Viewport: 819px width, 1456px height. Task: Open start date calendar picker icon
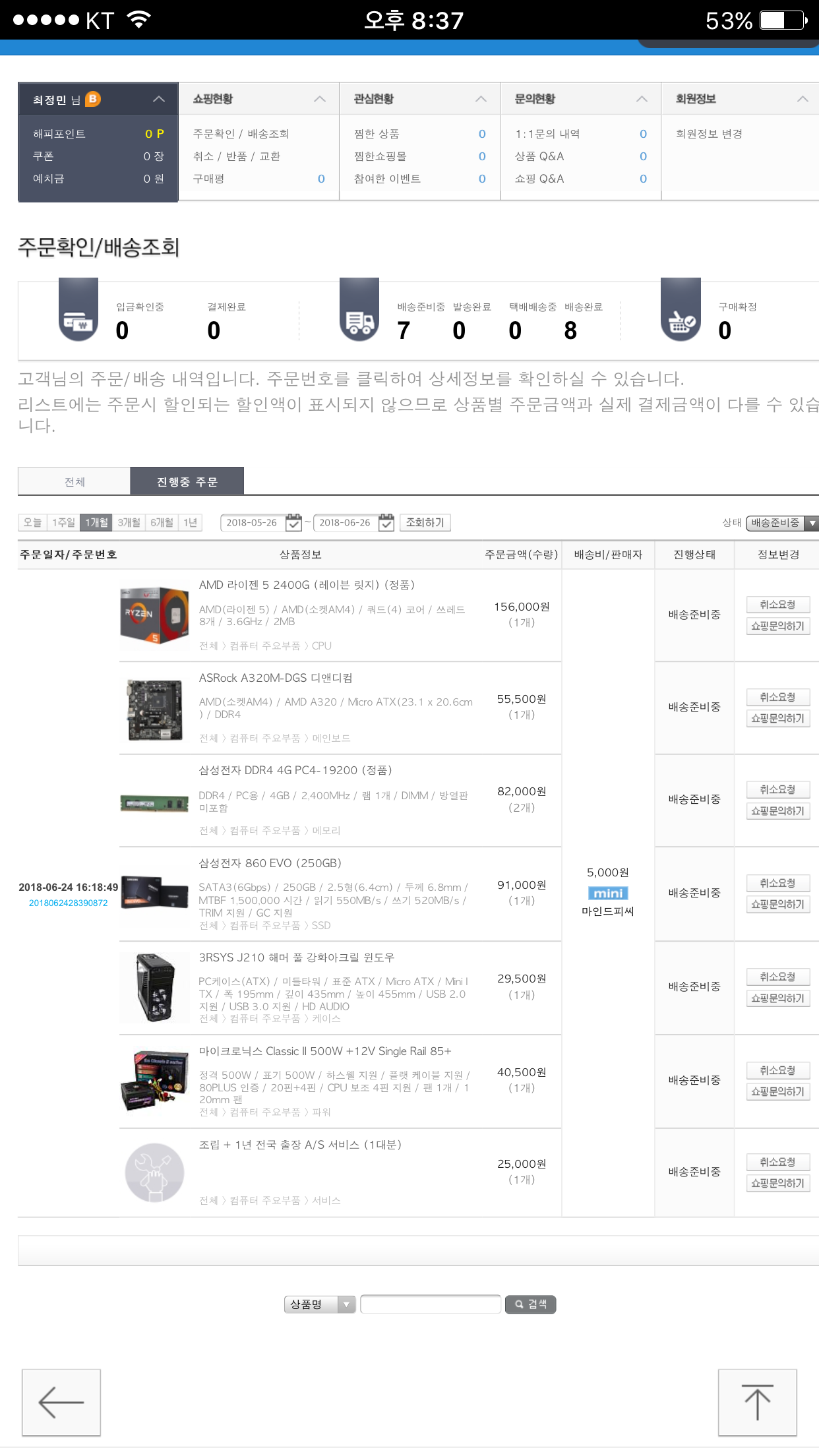[x=293, y=522]
